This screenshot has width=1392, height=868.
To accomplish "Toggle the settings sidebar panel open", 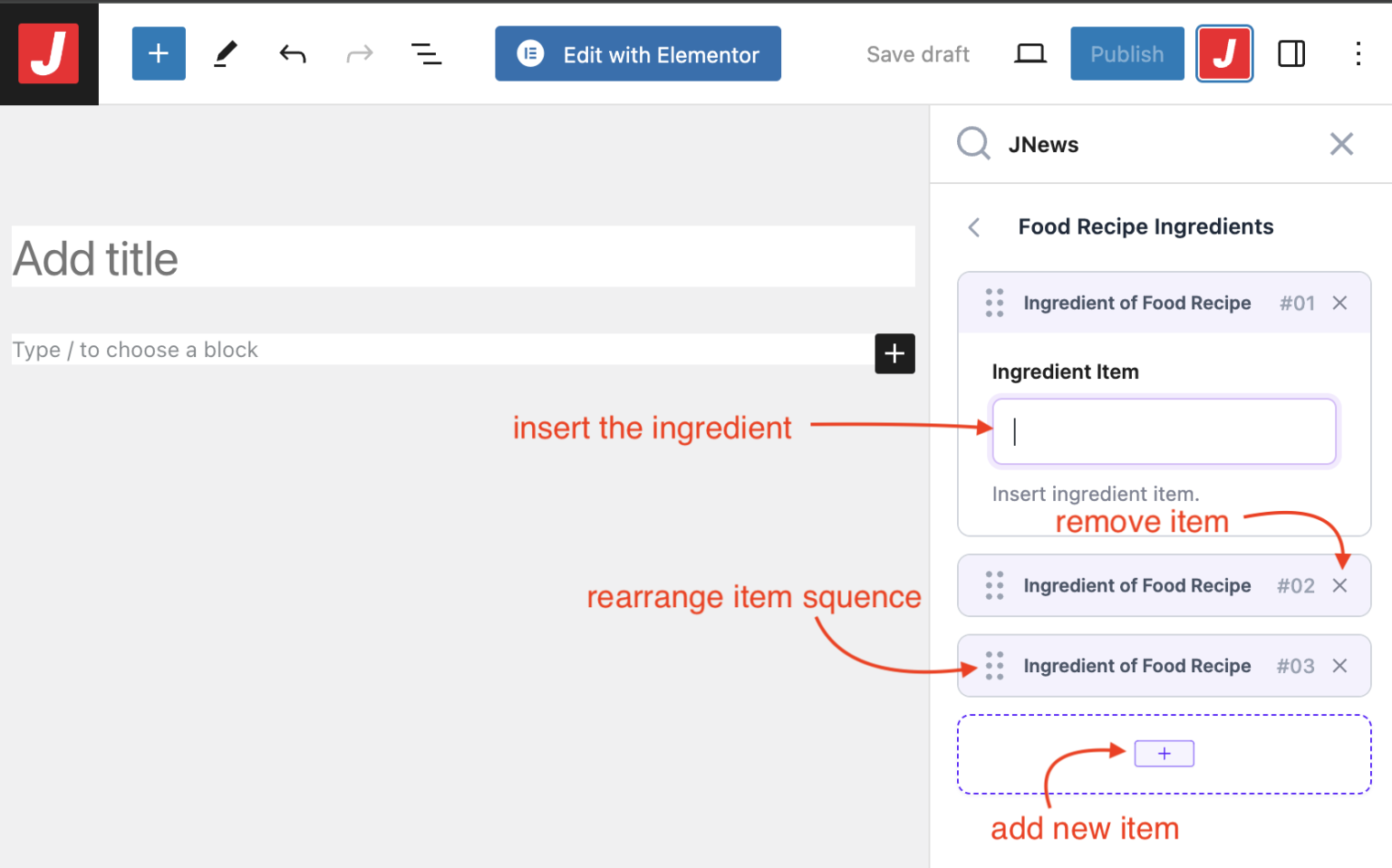I will click(x=1290, y=53).
